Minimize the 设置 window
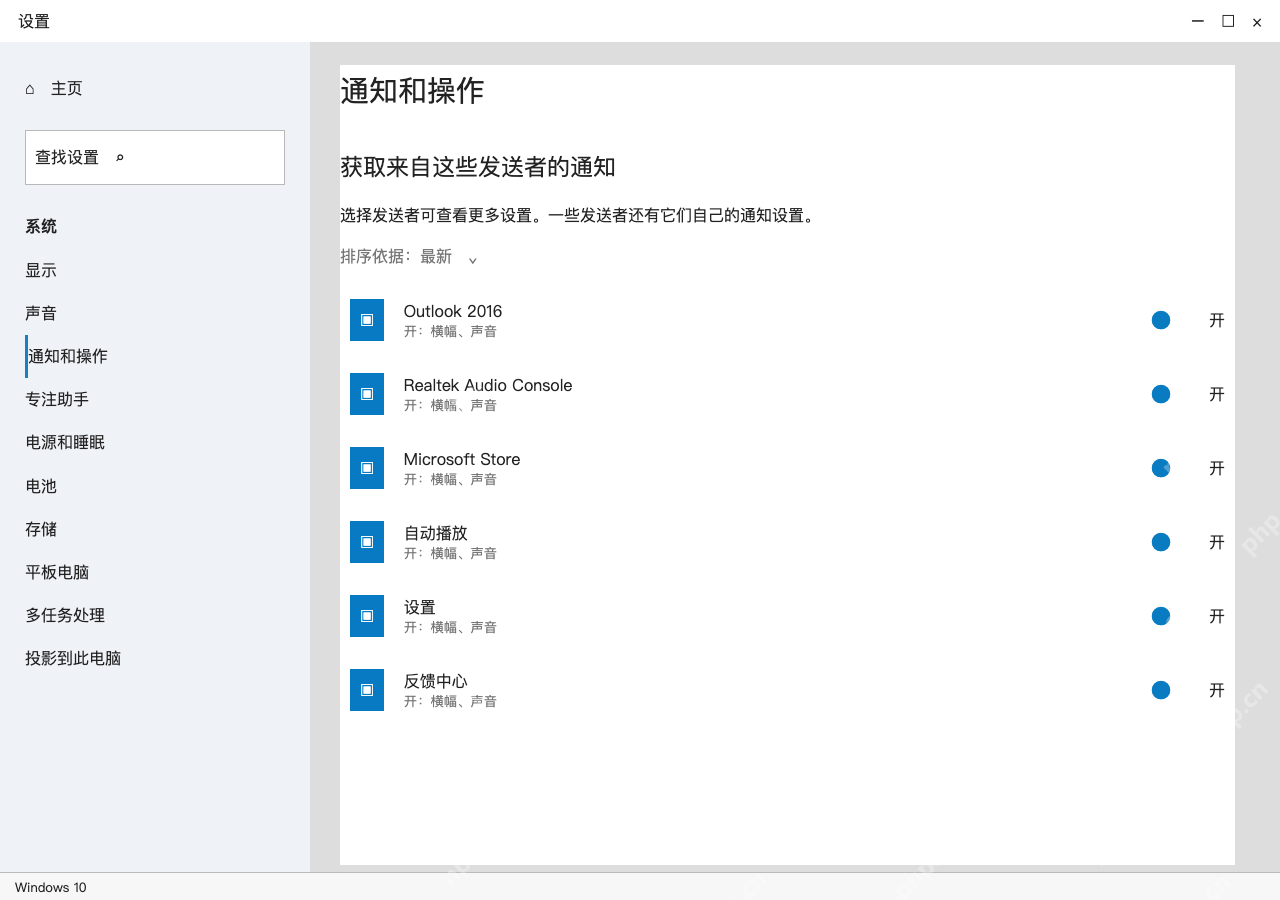 click(1197, 21)
